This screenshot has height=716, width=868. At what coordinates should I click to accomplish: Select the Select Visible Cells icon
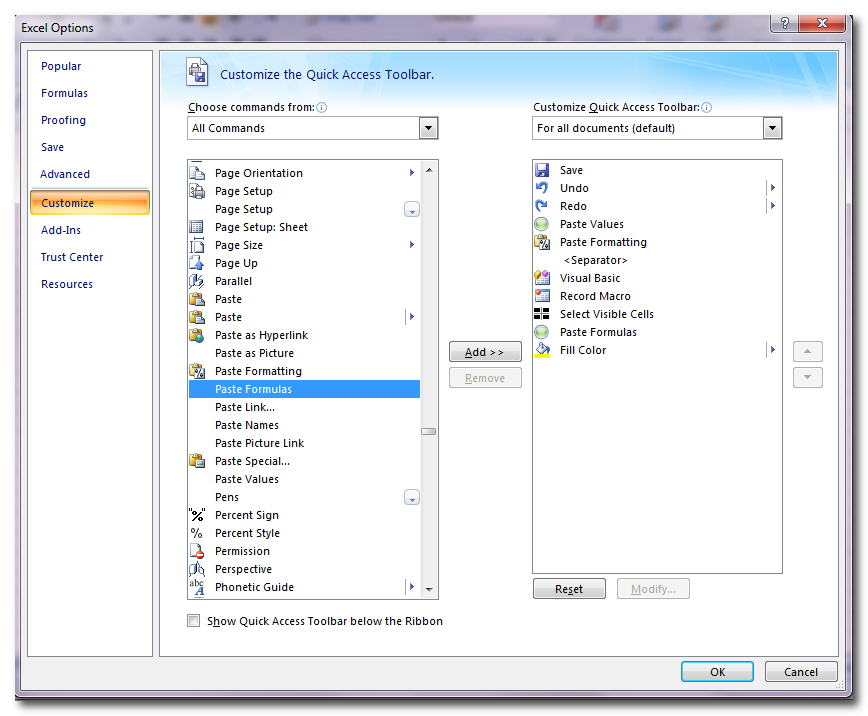[542, 314]
